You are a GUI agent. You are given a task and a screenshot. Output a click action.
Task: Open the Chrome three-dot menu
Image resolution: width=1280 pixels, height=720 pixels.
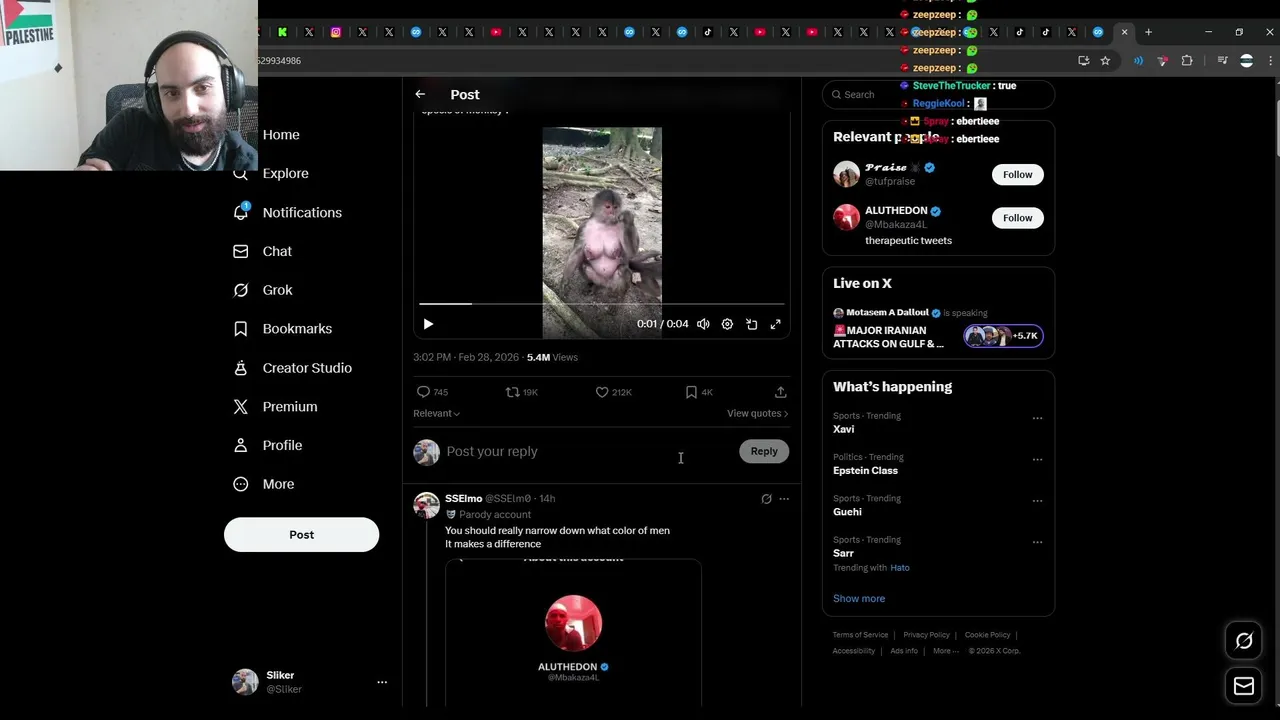(x=1270, y=61)
